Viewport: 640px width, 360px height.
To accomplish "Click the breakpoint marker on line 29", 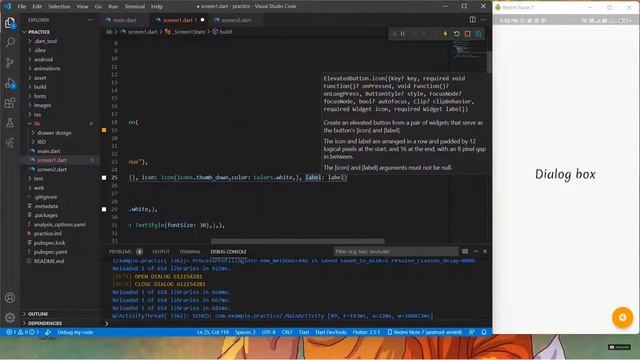I will click(x=104, y=209).
